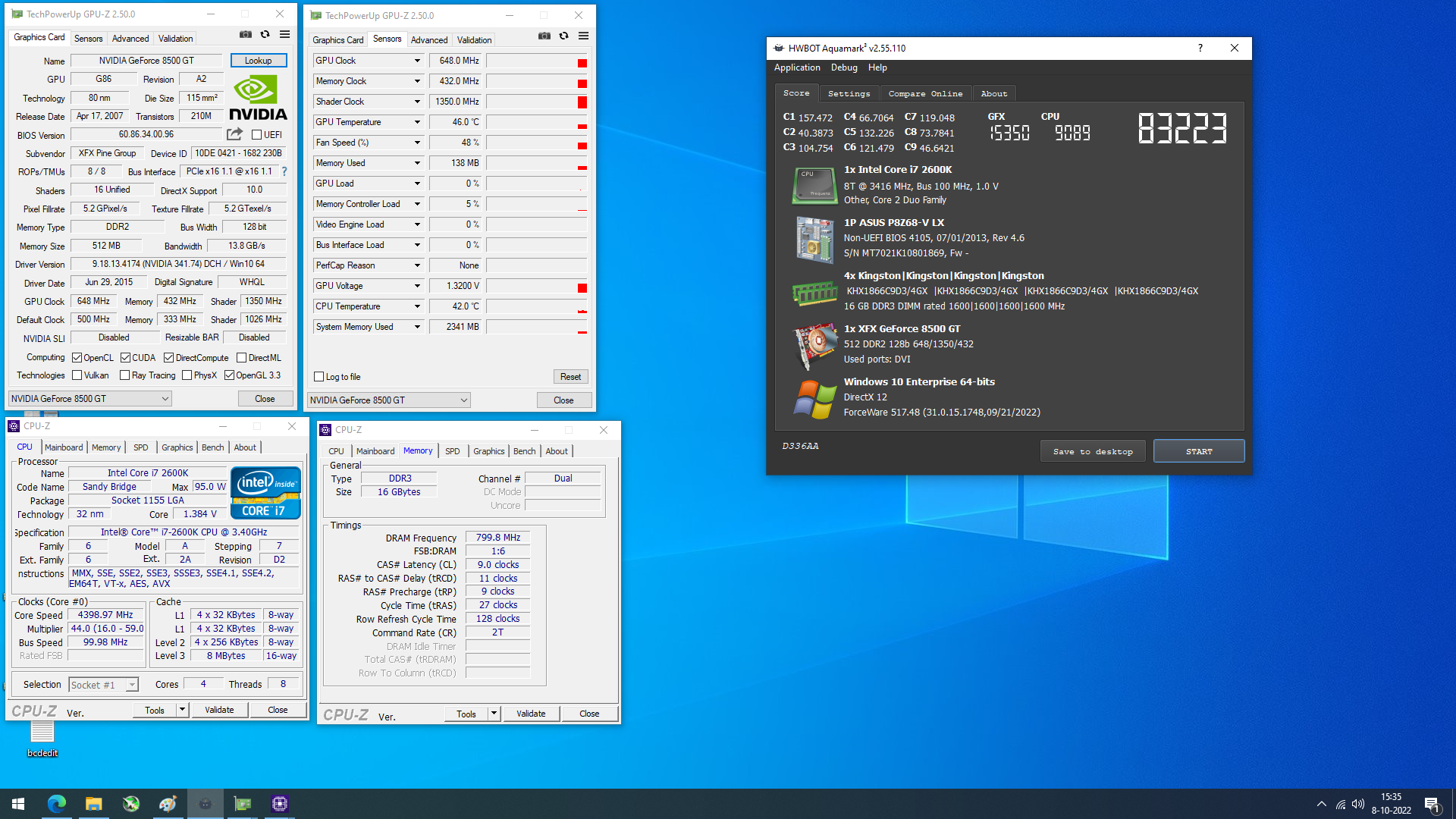Click the volume speaker tray icon
This screenshot has height=819, width=1456.
1358,804
